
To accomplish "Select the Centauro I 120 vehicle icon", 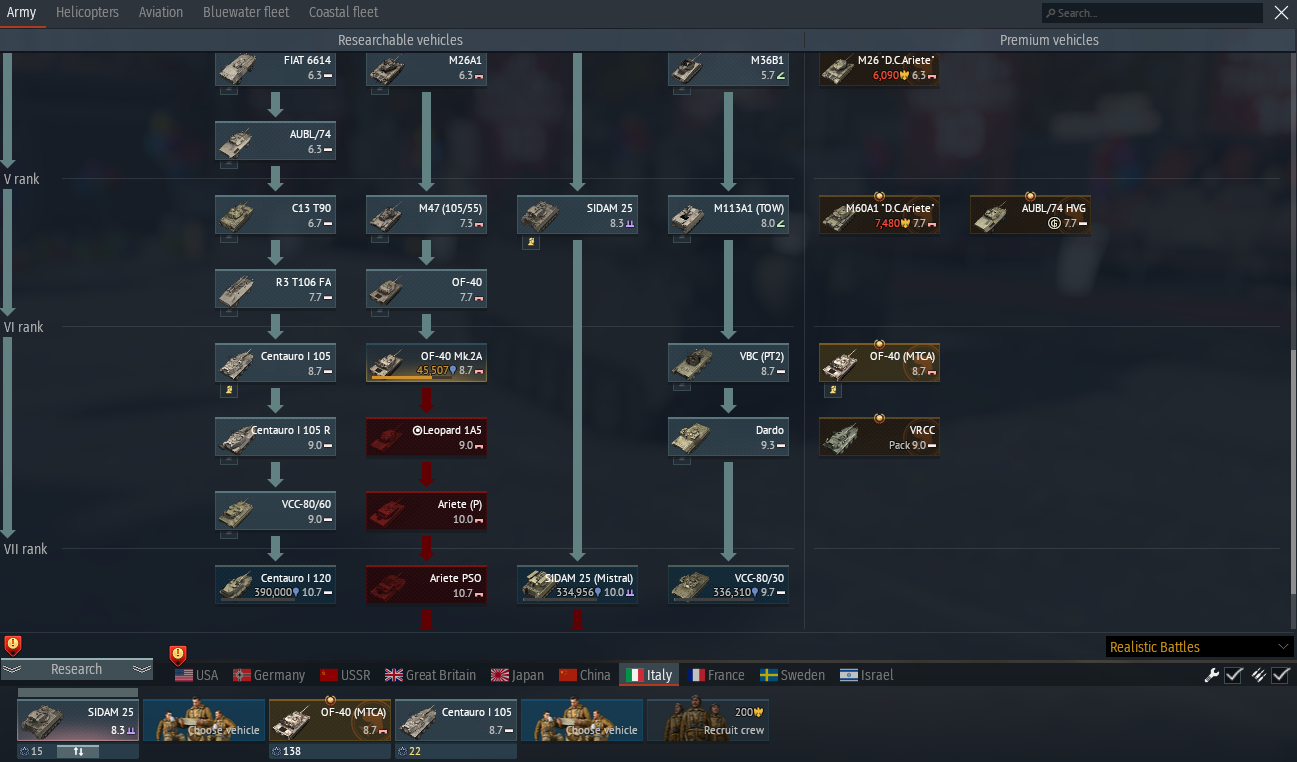I will [x=275, y=585].
